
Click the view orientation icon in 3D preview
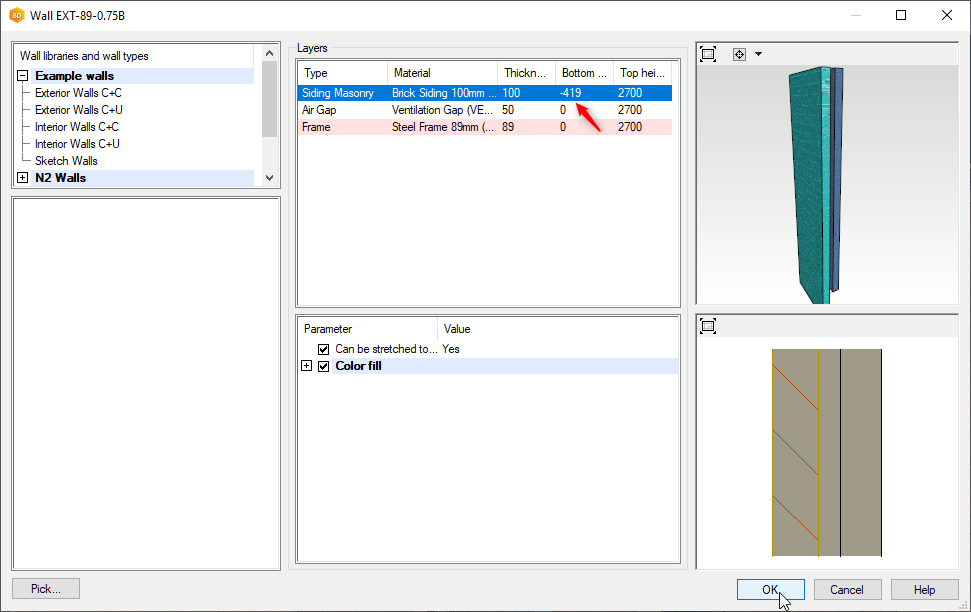740,54
